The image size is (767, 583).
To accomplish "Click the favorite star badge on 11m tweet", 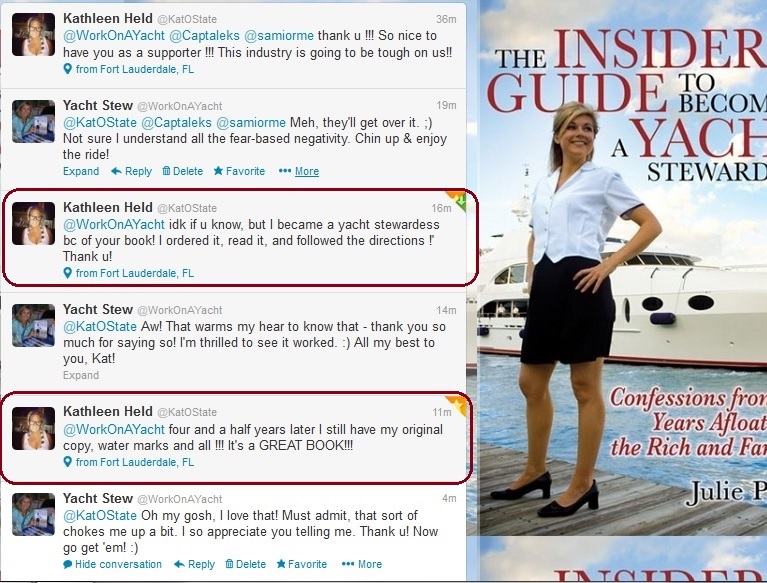I will click(x=458, y=404).
